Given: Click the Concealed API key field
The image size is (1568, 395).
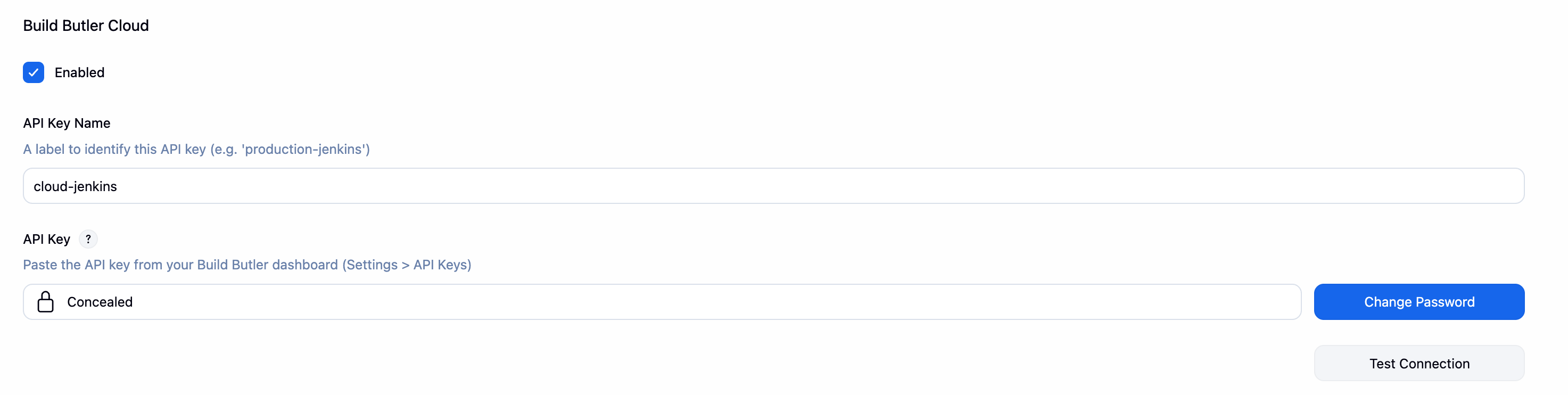Looking at the screenshot, I should (x=662, y=302).
